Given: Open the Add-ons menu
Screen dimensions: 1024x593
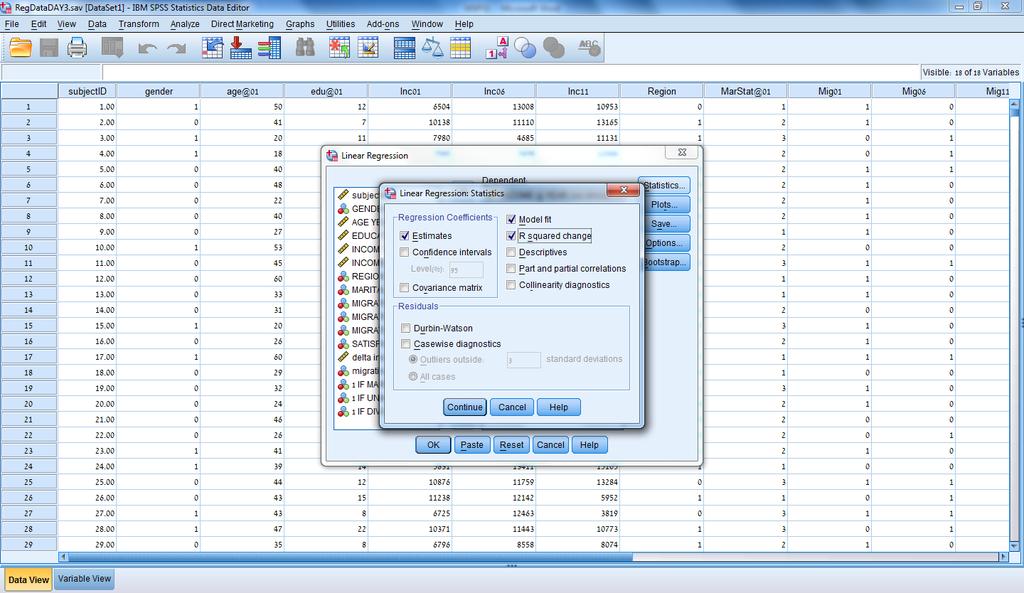Looking at the screenshot, I should [x=383, y=24].
